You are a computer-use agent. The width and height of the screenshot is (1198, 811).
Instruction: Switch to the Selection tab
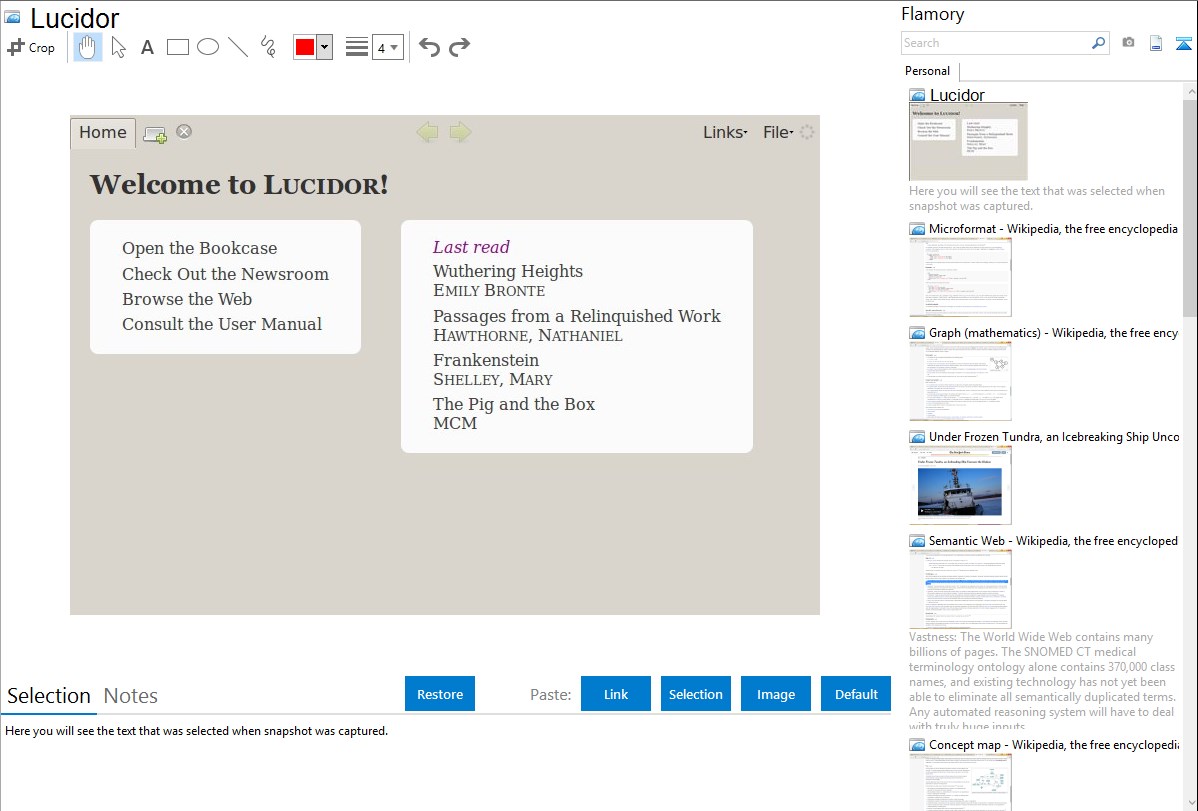(x=49, y=696)
